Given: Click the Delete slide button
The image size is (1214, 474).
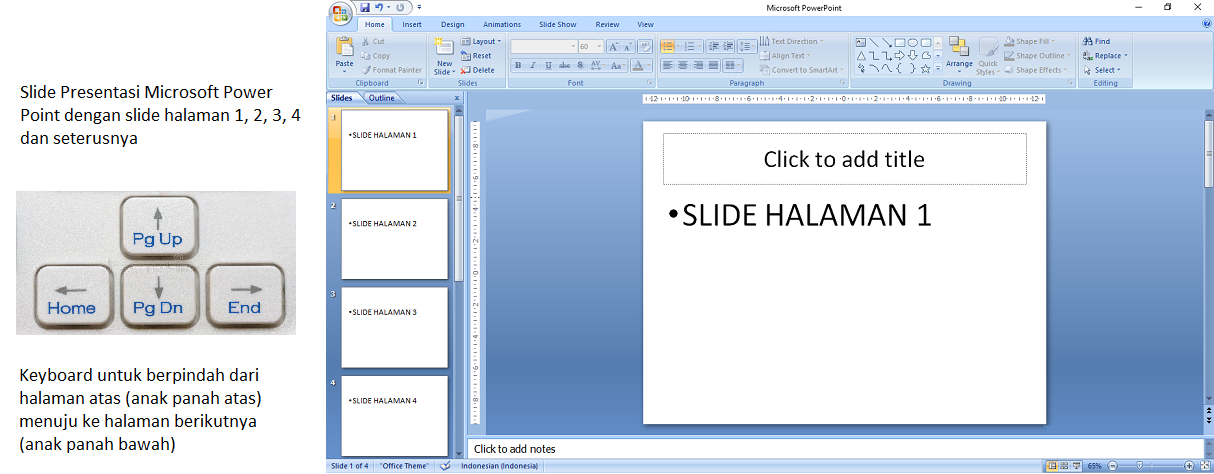Looking at the screenshot, I should pos(478,70).
